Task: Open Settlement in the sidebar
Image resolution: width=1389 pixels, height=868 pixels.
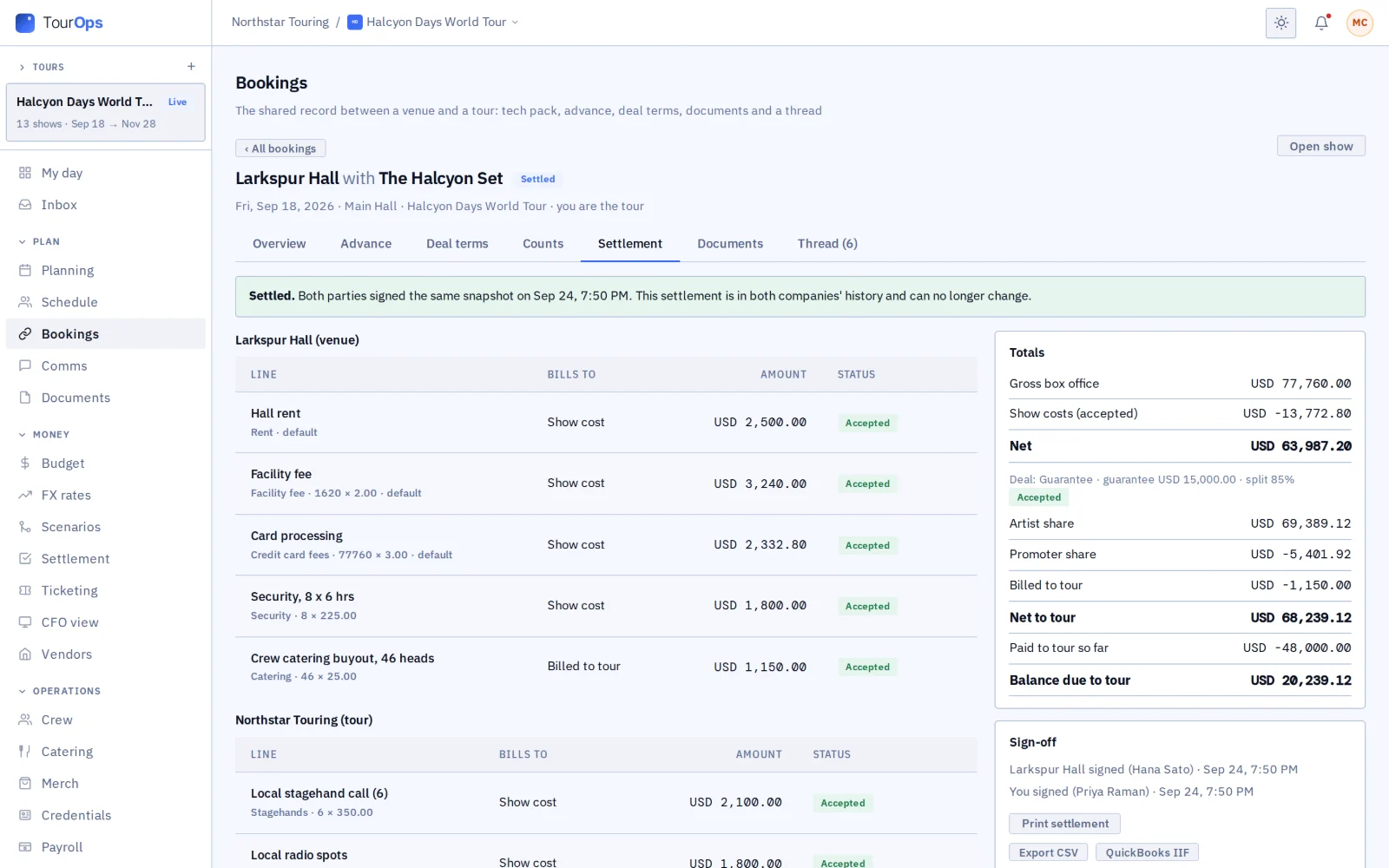Action: [106, 559]
